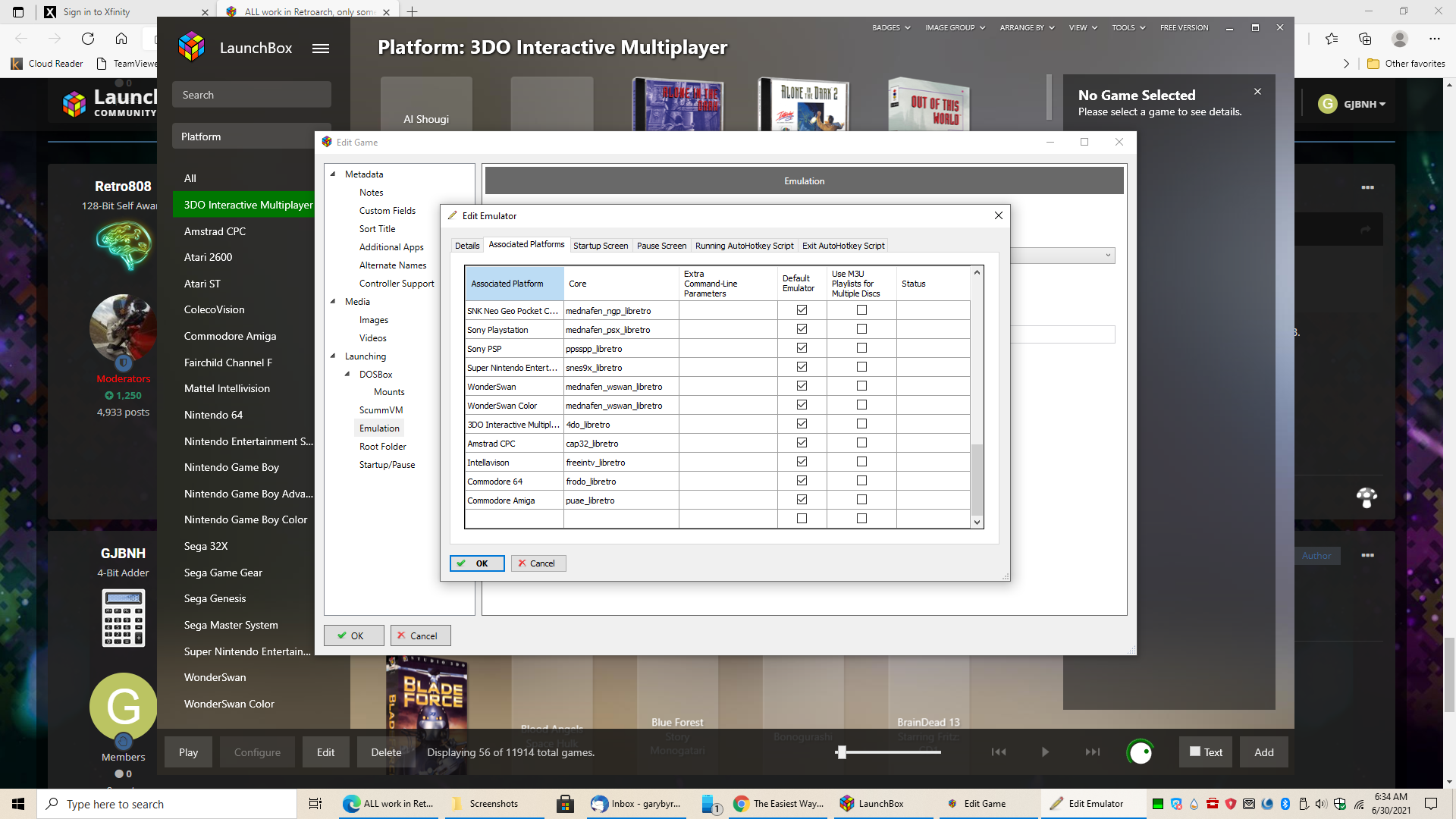Adjust the image size slider handle

[841, 752]
